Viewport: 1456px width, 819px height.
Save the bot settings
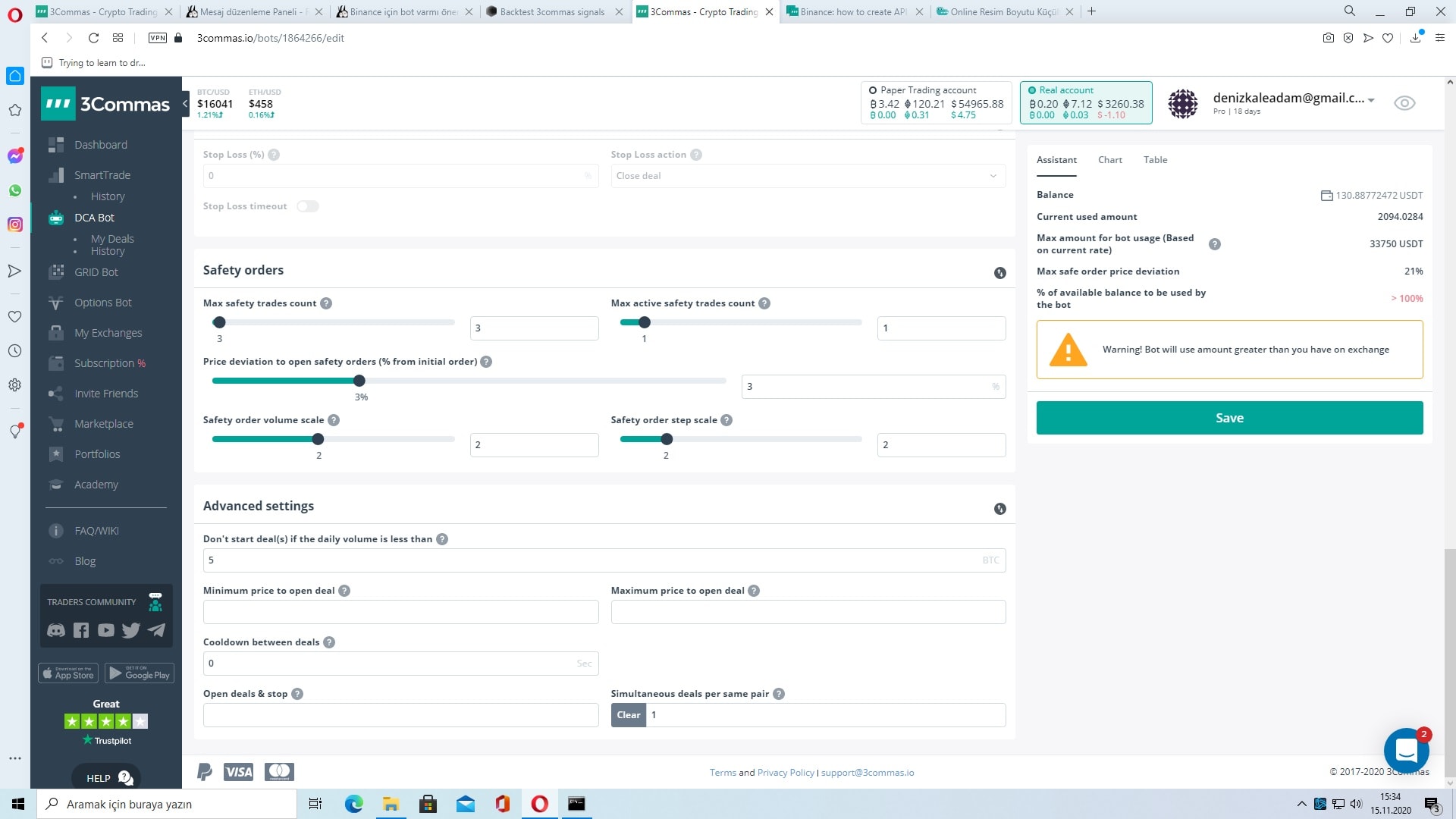pyautogui.click(x=1229, y=418)
